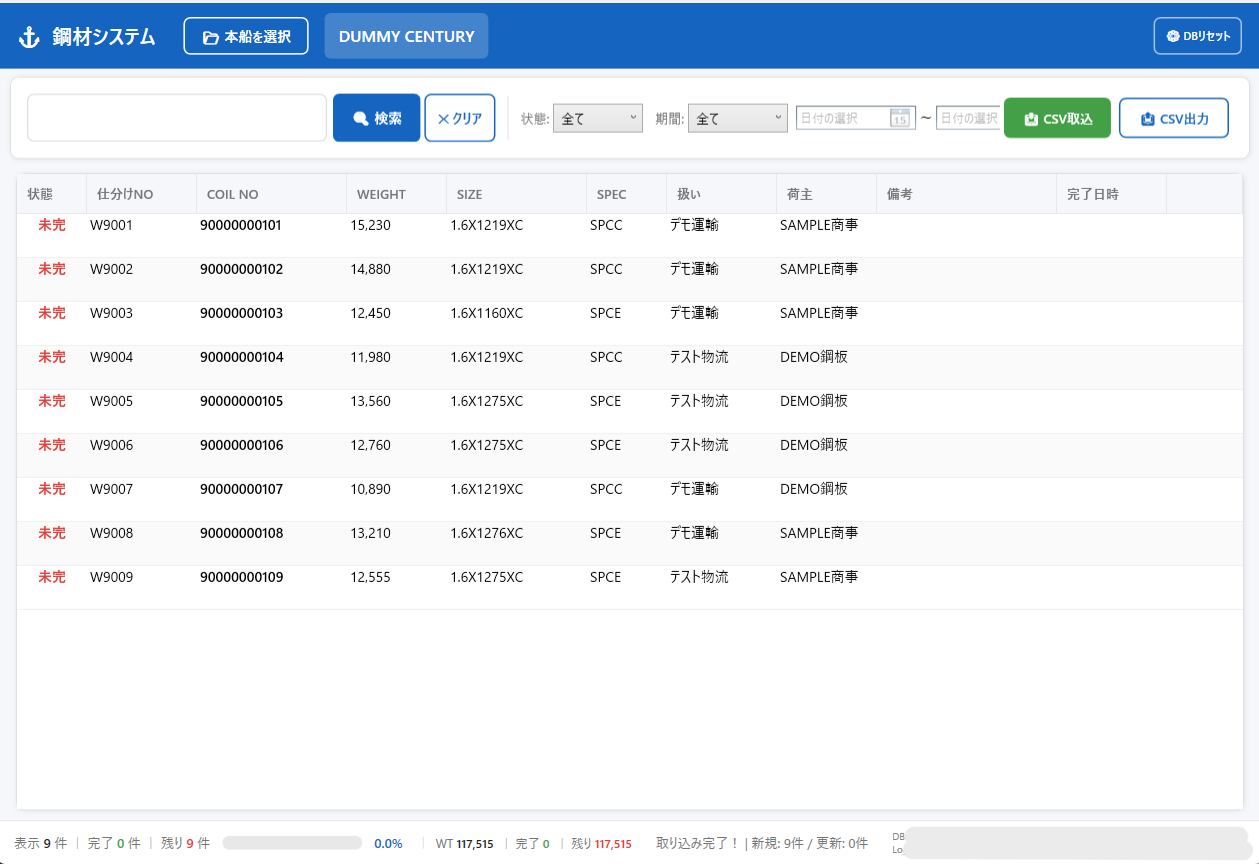Import data with CSV取込 button
The image size is (1259, 864).
coord(1057,118)
